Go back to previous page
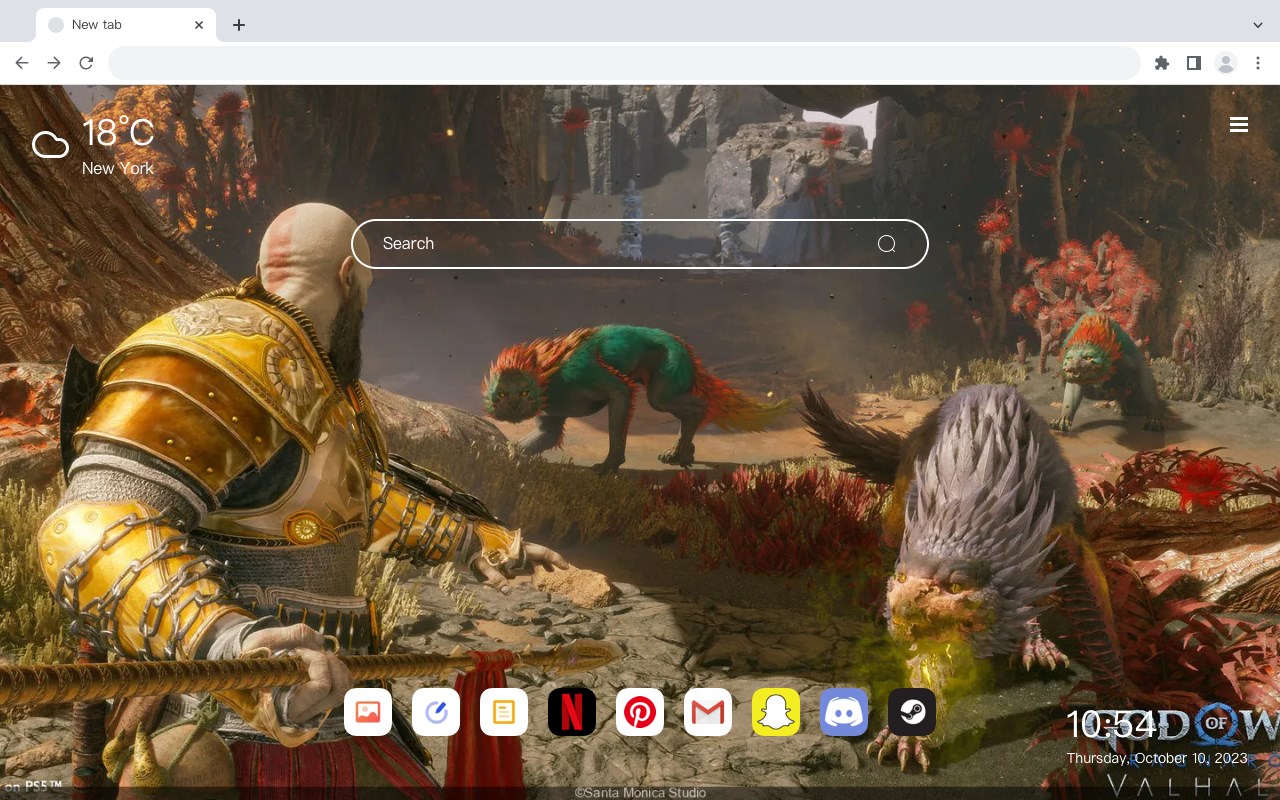 coord(22,63)
